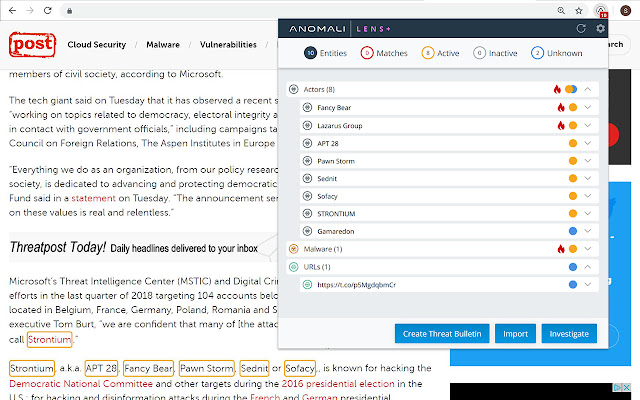
Task: Click the Lazarus Group actor icon
Action: (x=307, y=126)
